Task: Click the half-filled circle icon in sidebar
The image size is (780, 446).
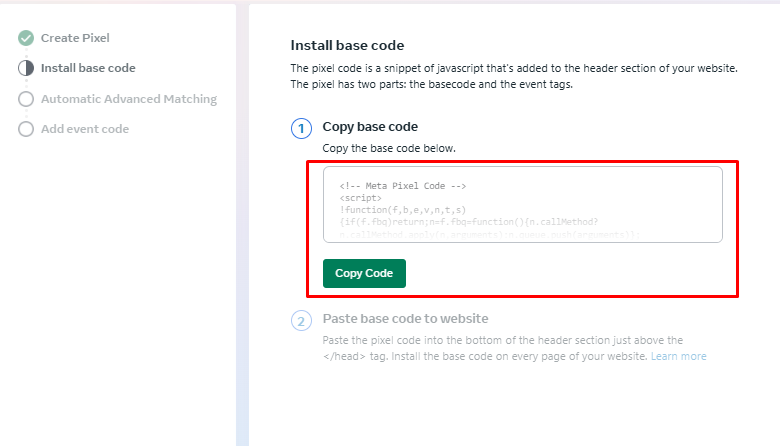Action: point(26,69)
